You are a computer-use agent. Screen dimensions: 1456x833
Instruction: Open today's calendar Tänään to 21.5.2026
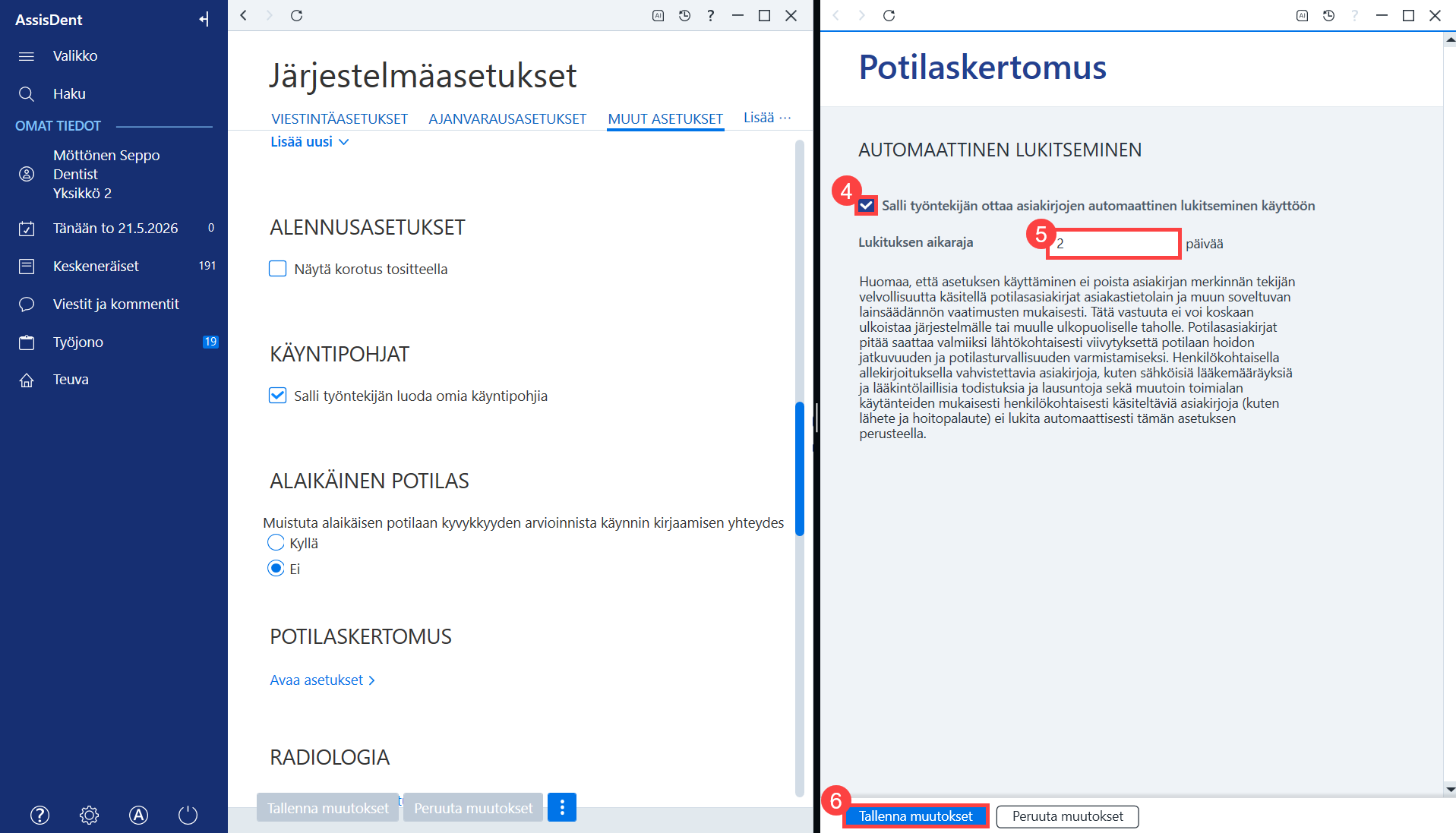pyautogui.click(x=114, y=229)
